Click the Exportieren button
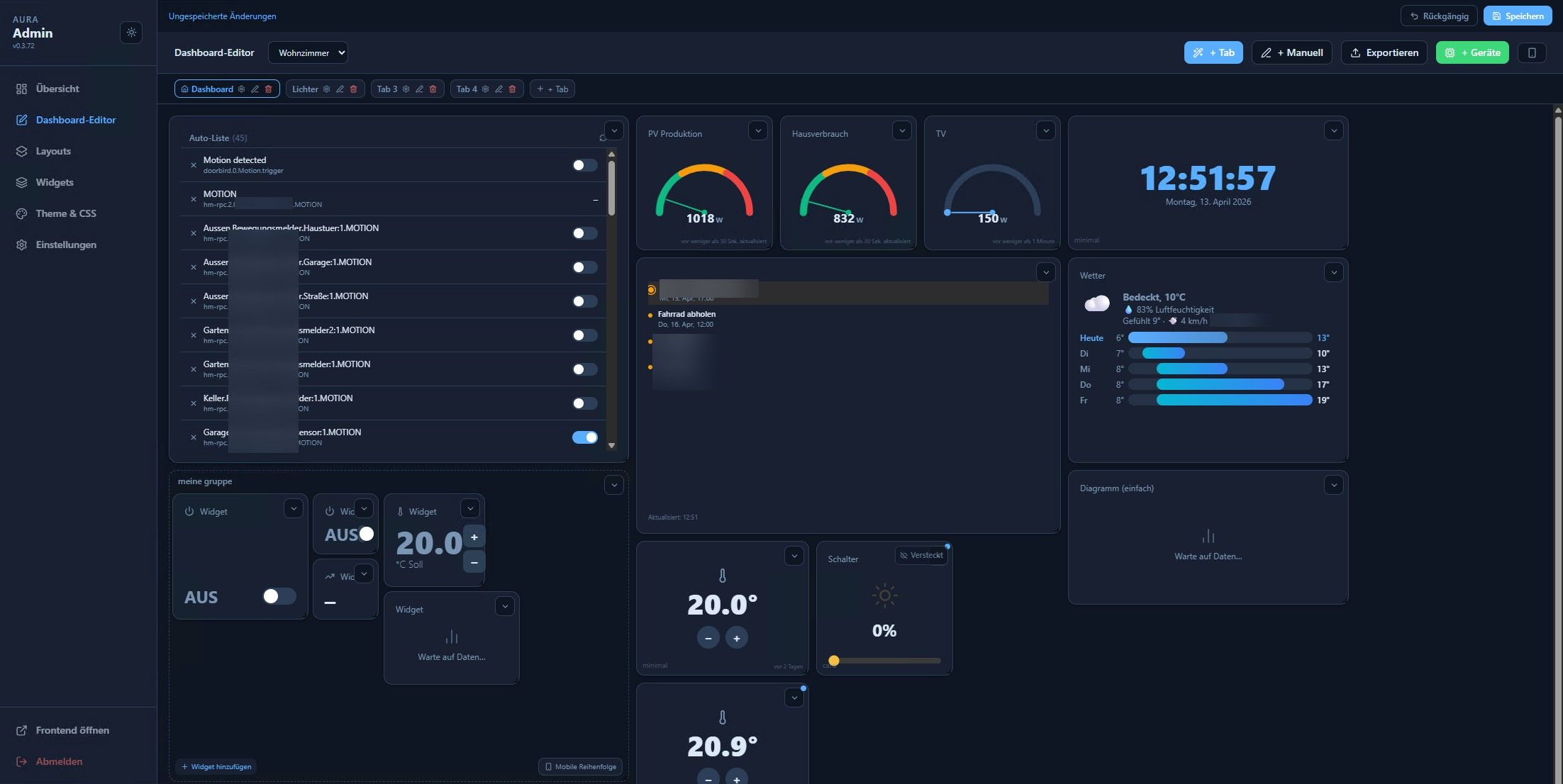 (x=1384, y=52)
